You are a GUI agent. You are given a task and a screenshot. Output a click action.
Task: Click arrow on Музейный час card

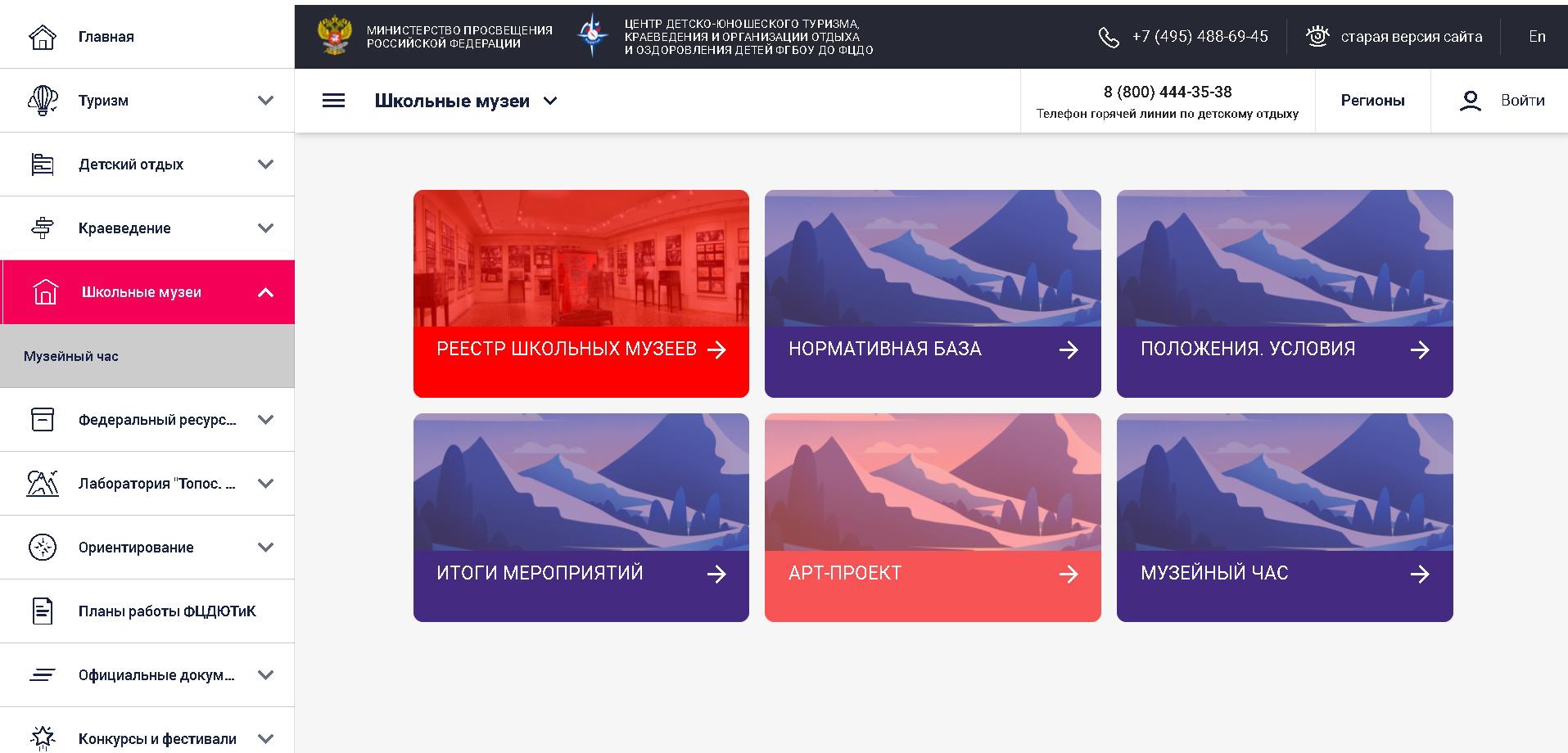(x=1420, y=575)
